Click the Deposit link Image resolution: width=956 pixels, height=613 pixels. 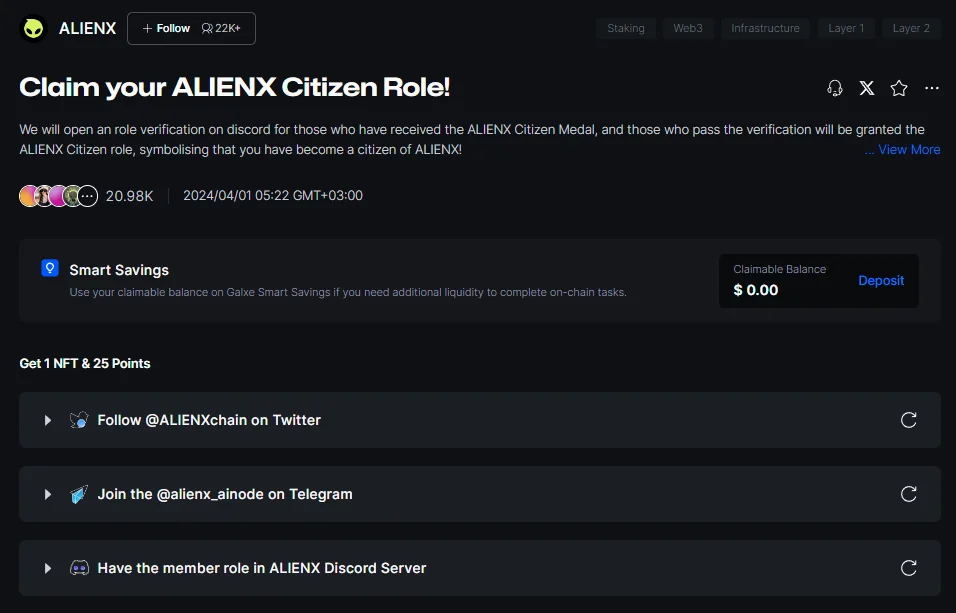tap(881, 281)
